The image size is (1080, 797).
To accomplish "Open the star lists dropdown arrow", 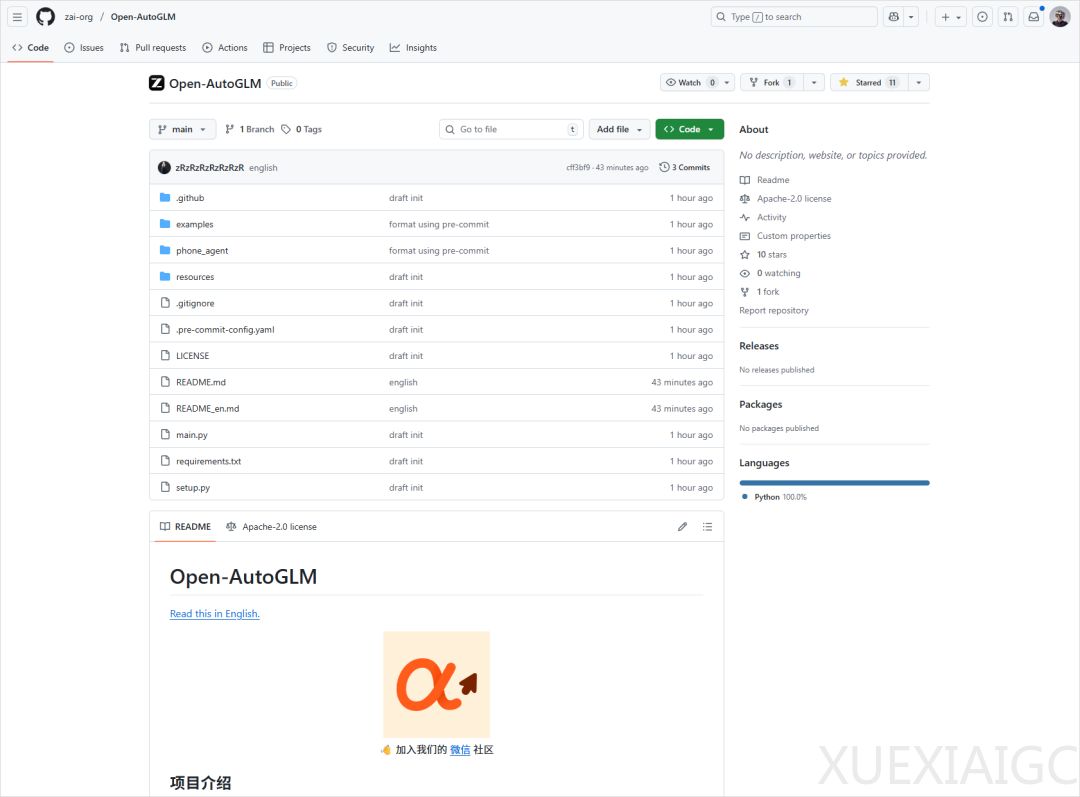I will (x=919, y=83).
